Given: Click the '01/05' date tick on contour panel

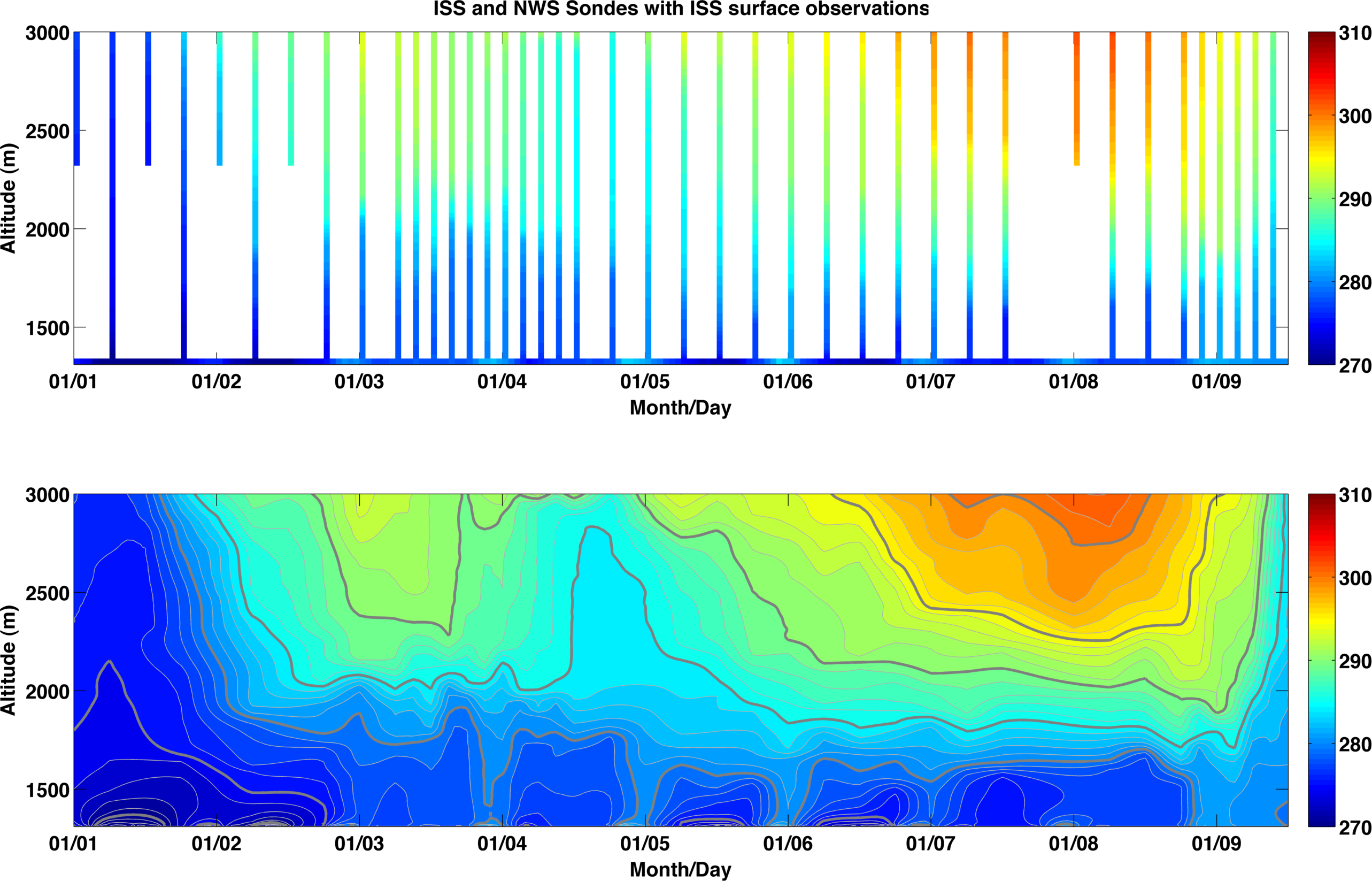Looking at the screenshot, I should [645, 843].
